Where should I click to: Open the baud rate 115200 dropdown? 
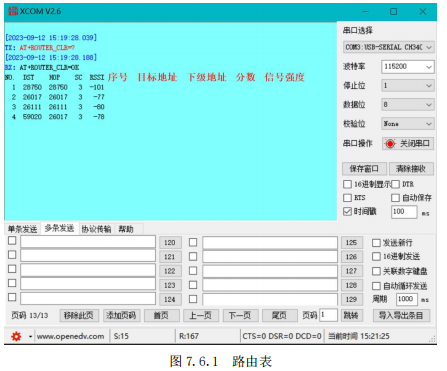point(407,67)
